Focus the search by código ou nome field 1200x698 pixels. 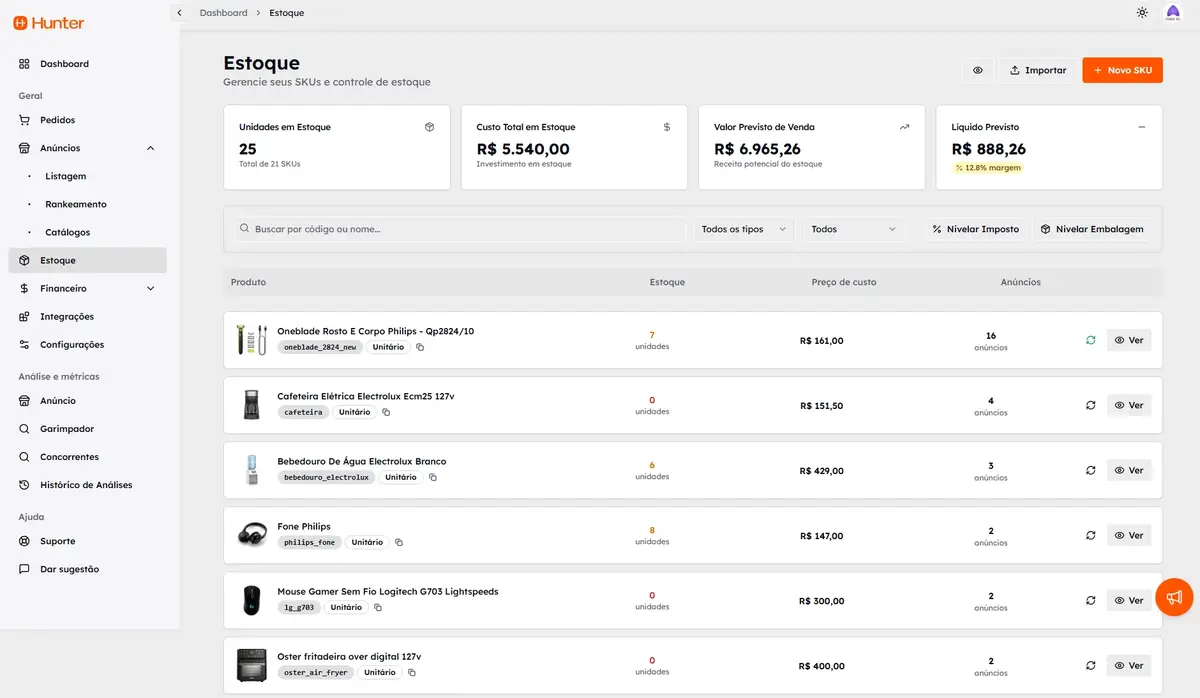tap(460, 229)
